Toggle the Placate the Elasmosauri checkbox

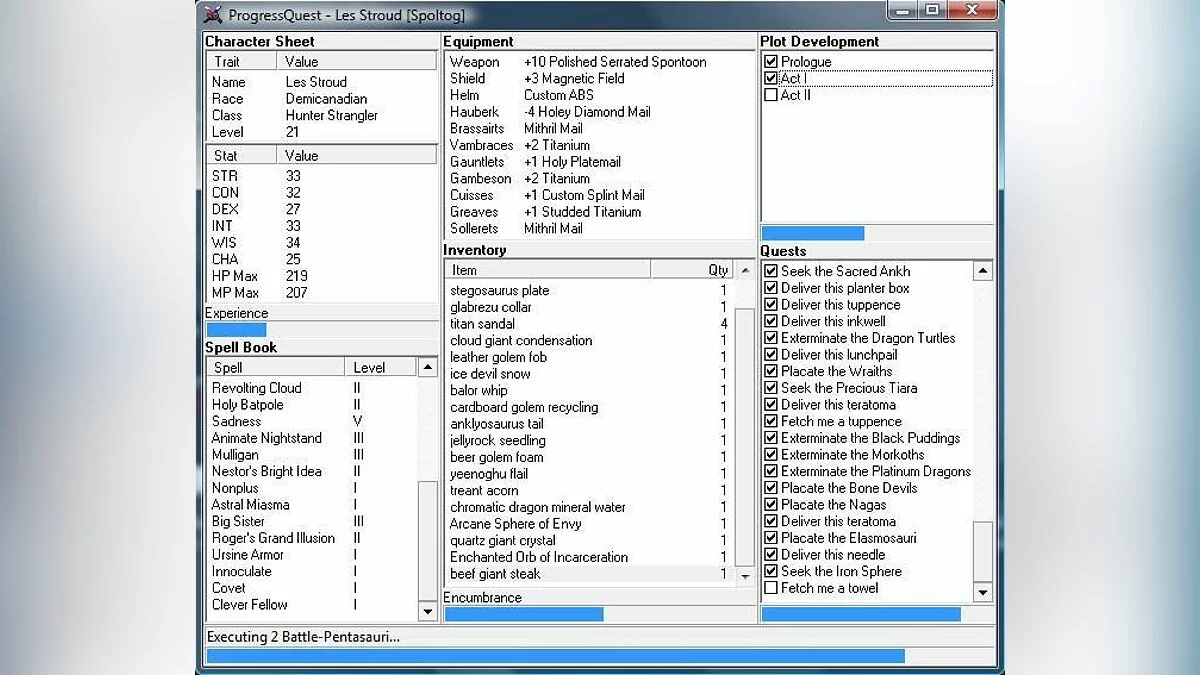(x=770, y=538)
